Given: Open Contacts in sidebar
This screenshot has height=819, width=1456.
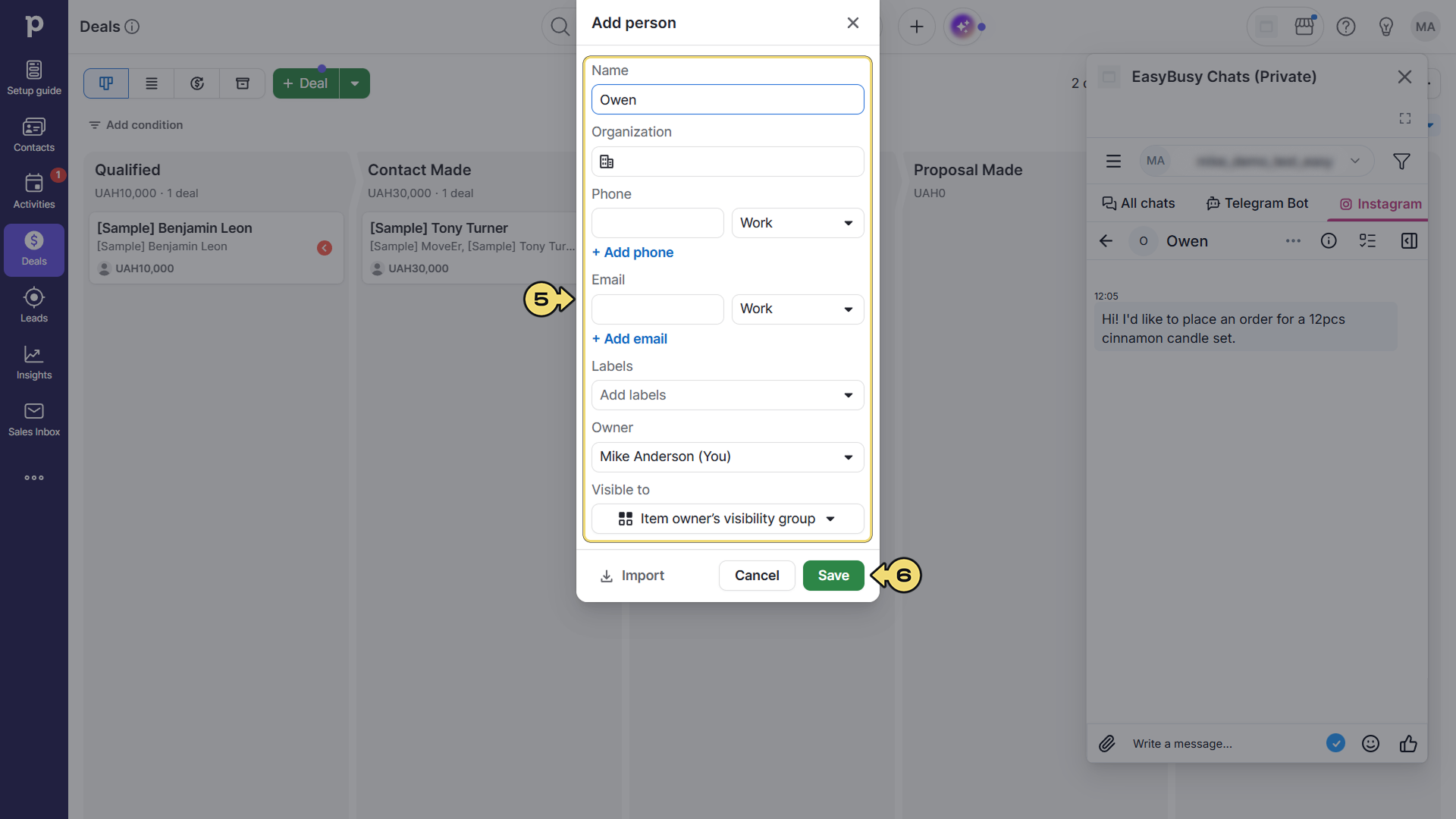Looking at the screenshot, I should 34,135.
